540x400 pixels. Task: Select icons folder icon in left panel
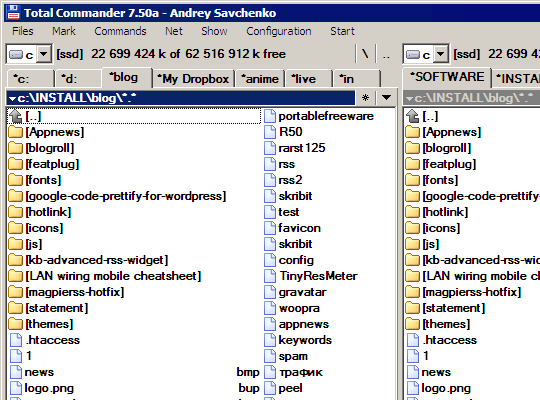[15, 228]
